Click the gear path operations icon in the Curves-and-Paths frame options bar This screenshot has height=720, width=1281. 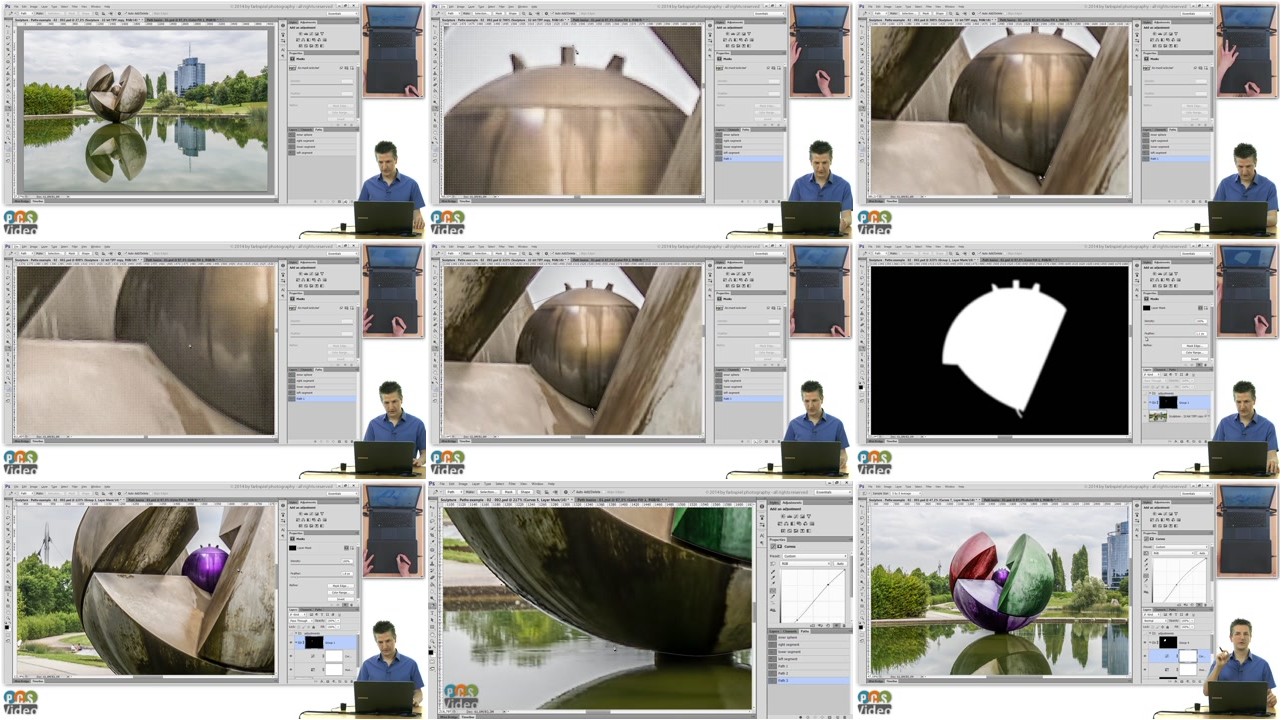tap(566, 492)
